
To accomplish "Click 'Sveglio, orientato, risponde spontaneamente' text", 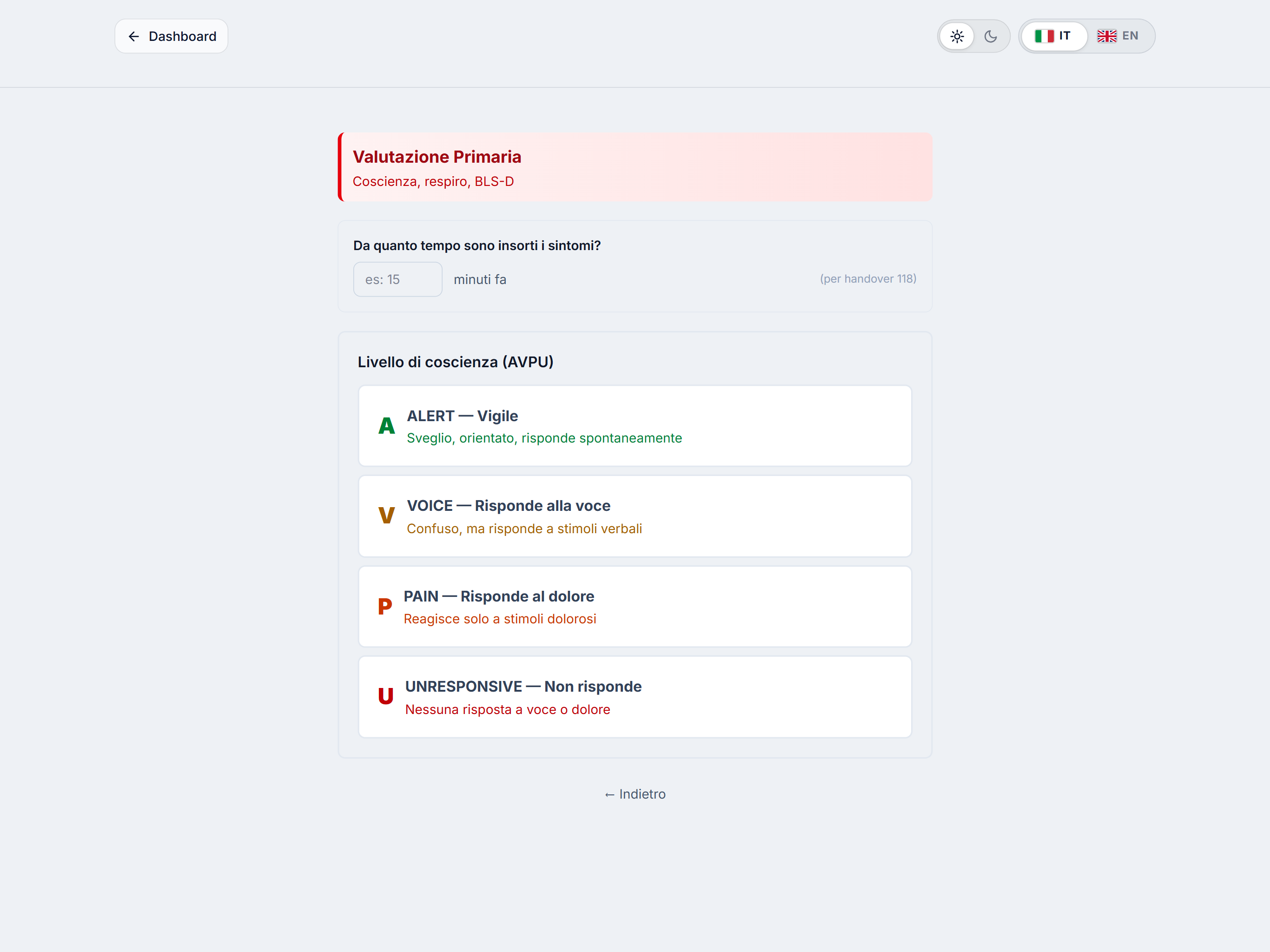I will [544, 438].
